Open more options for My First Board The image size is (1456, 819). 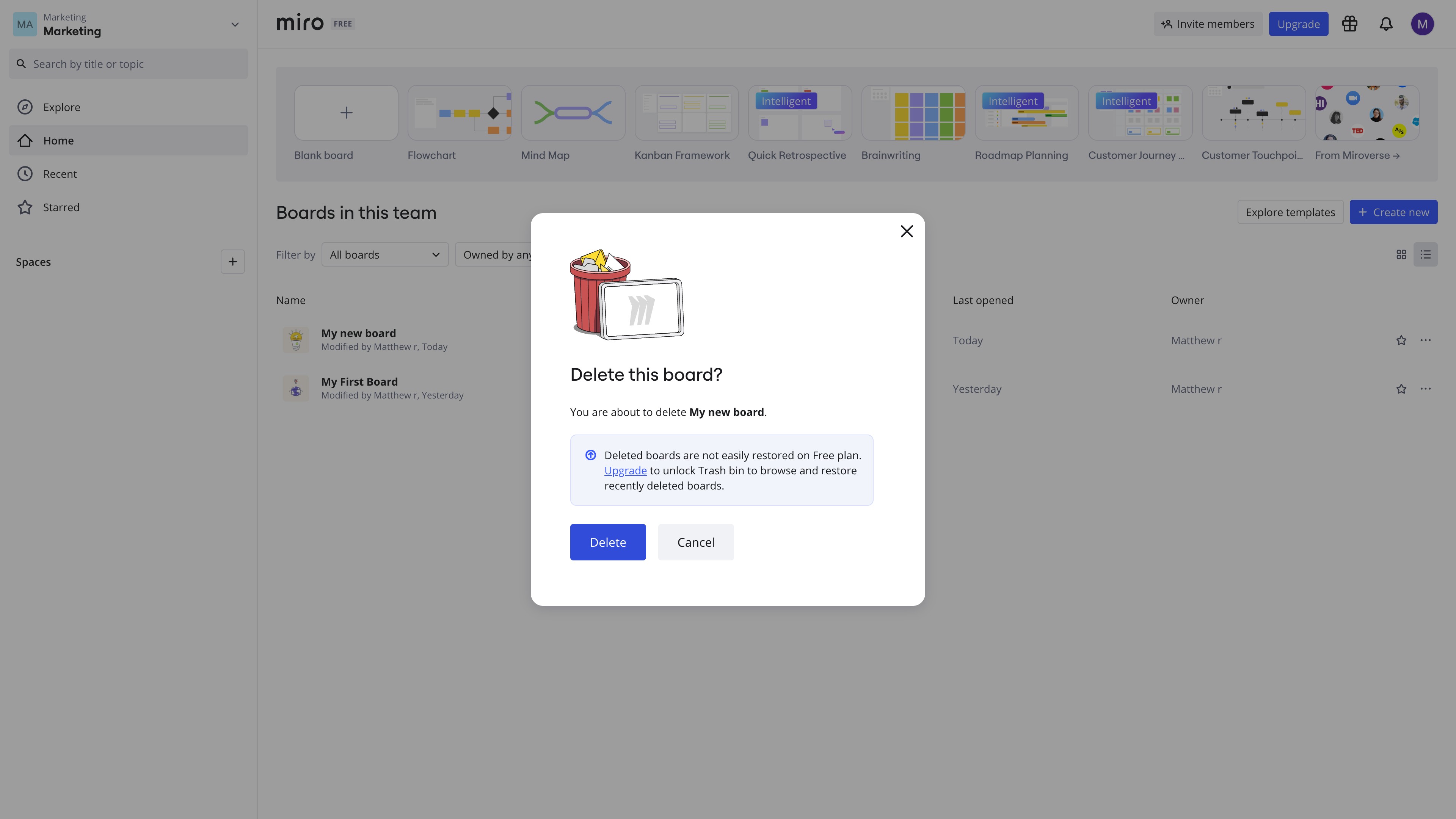pyautogui.click(x=1426, y=389)
